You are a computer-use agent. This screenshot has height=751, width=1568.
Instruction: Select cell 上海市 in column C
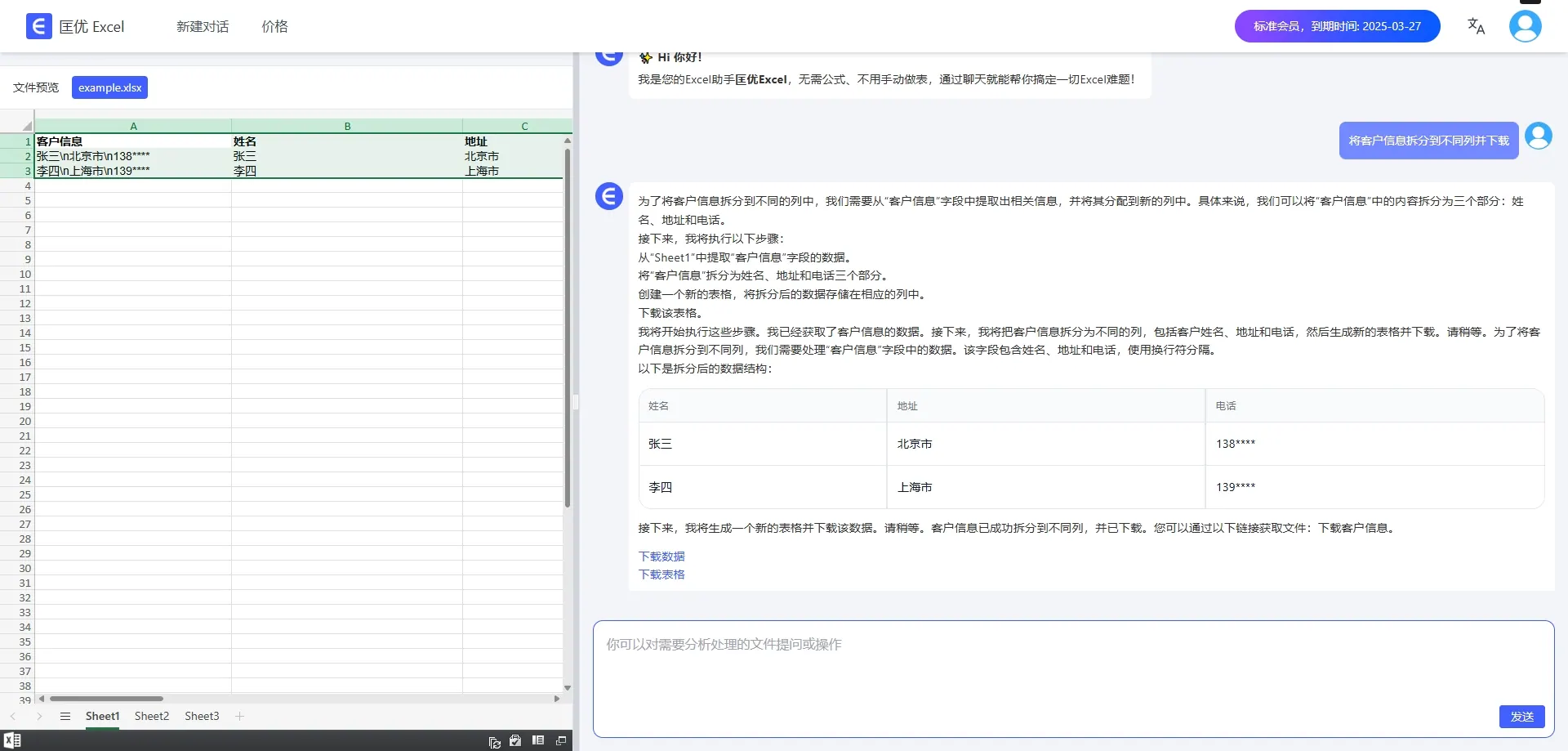513,171
